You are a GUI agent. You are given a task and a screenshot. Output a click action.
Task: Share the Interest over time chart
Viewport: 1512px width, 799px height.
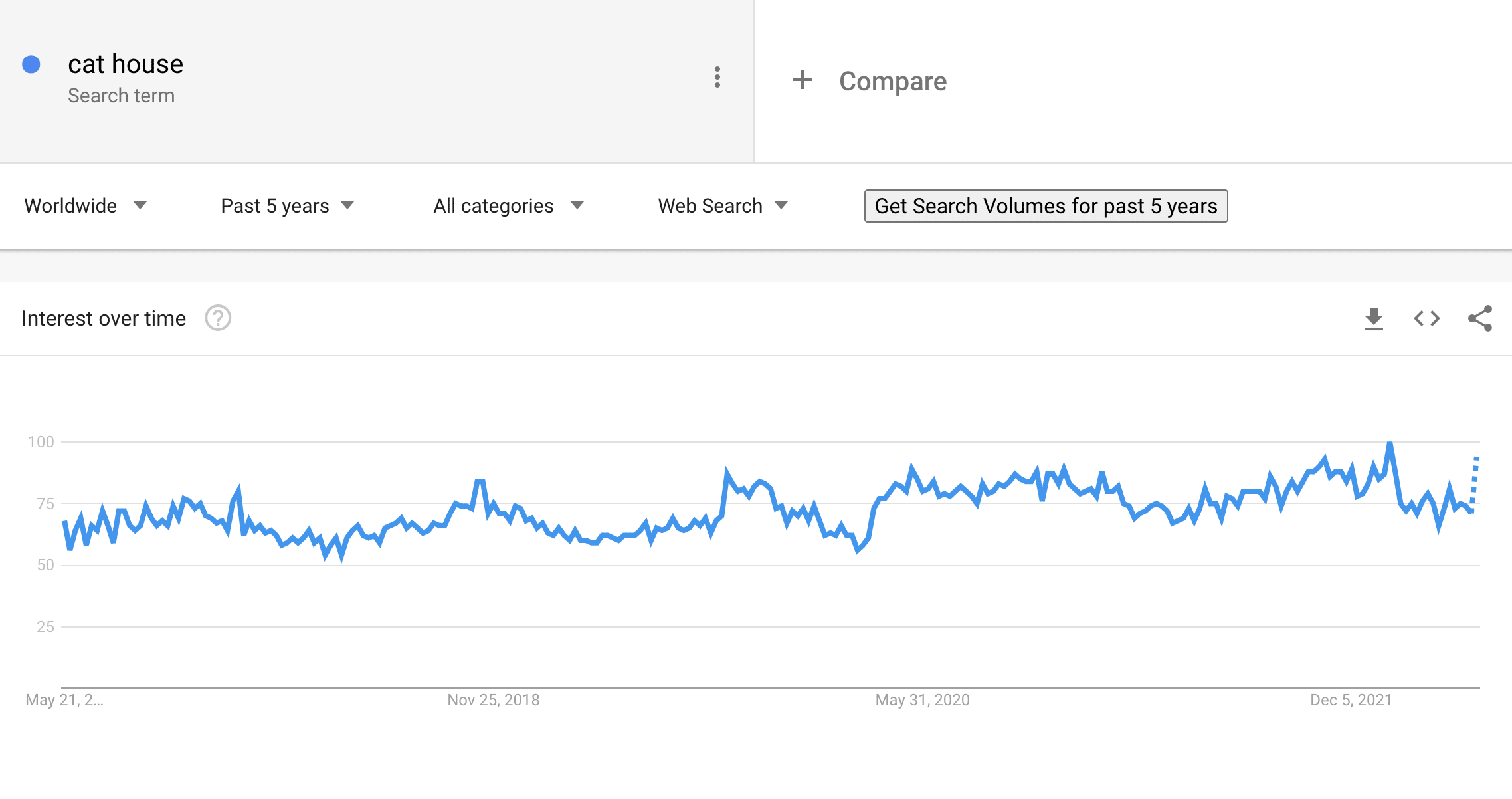point(1480,319)
